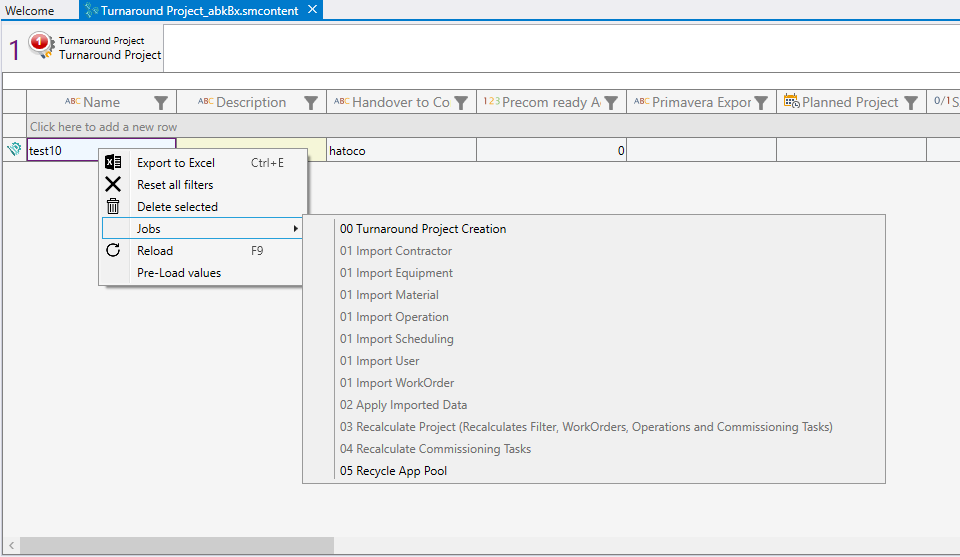Click the Export to Excel icon
Viewport: 960px width, 557px height.
[114, 163]
